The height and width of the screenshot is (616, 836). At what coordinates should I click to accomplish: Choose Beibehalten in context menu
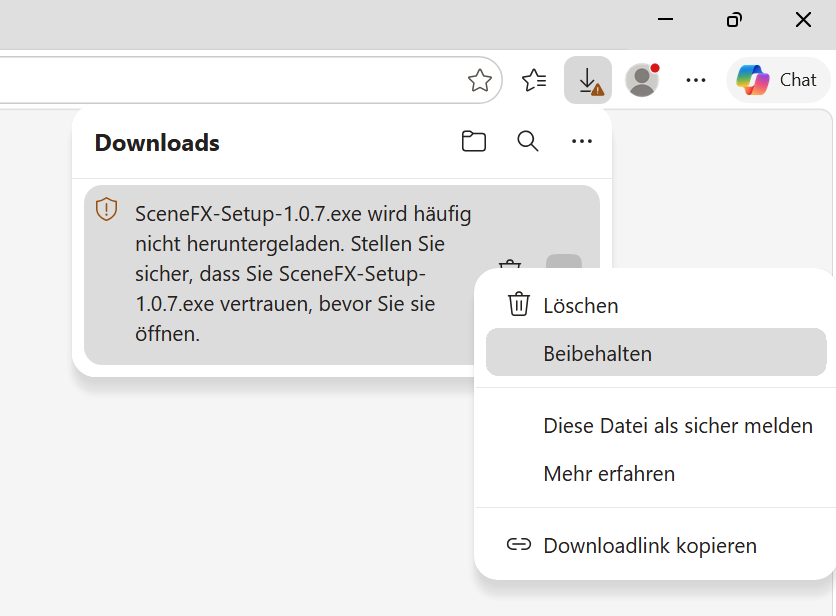pyautogui.click(x=656, y=353)
